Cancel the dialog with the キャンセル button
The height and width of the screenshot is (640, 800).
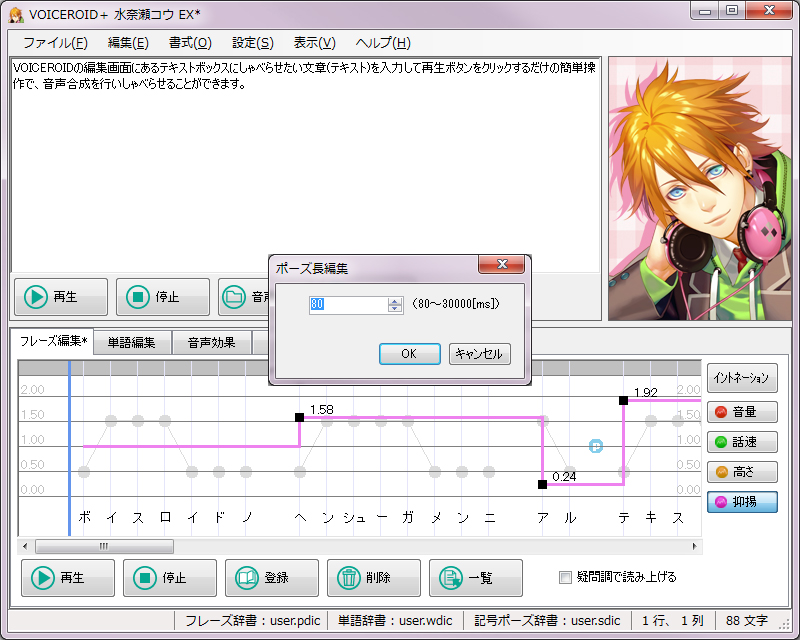(x=480, y=354)
